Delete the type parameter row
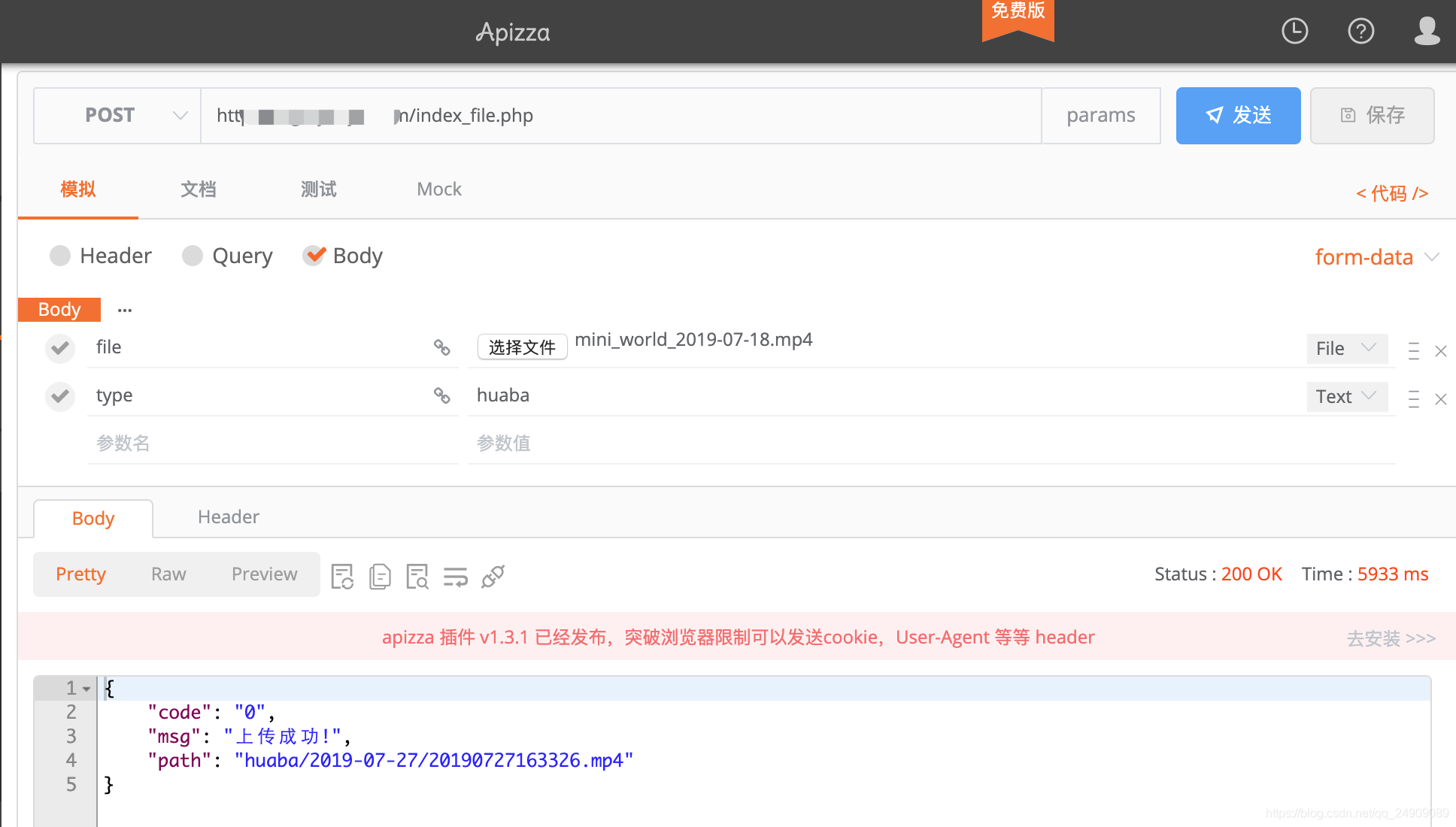This screenshot has width=1456, height=827. click(1441, 399)
